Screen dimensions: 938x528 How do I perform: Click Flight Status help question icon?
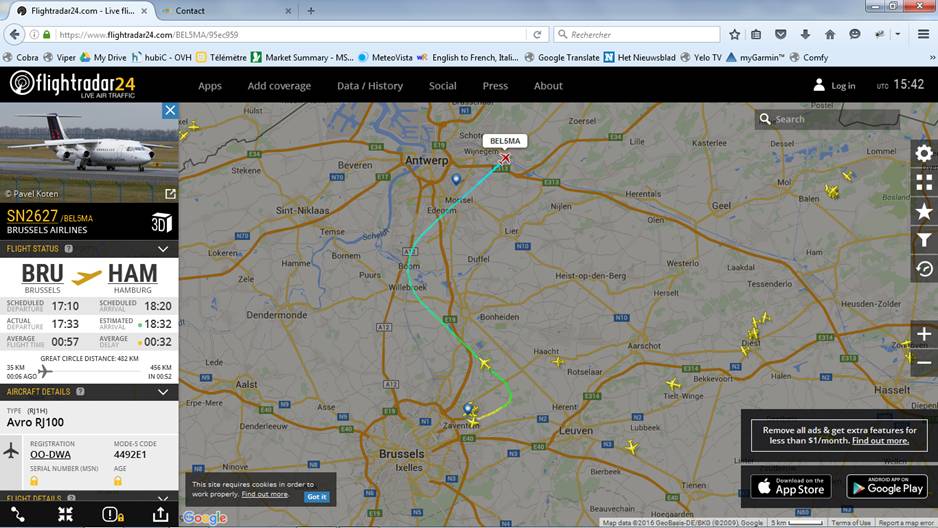coord(68,249)
